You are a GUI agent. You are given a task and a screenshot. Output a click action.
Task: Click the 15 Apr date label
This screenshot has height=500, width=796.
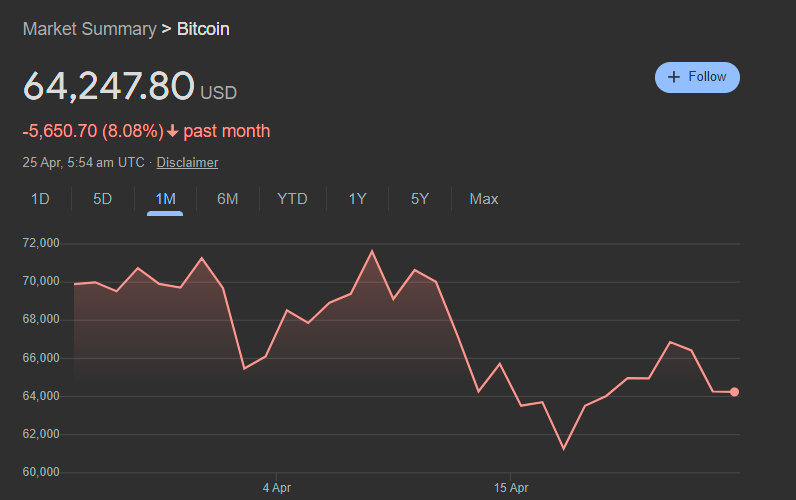click(x=511, y=488)
